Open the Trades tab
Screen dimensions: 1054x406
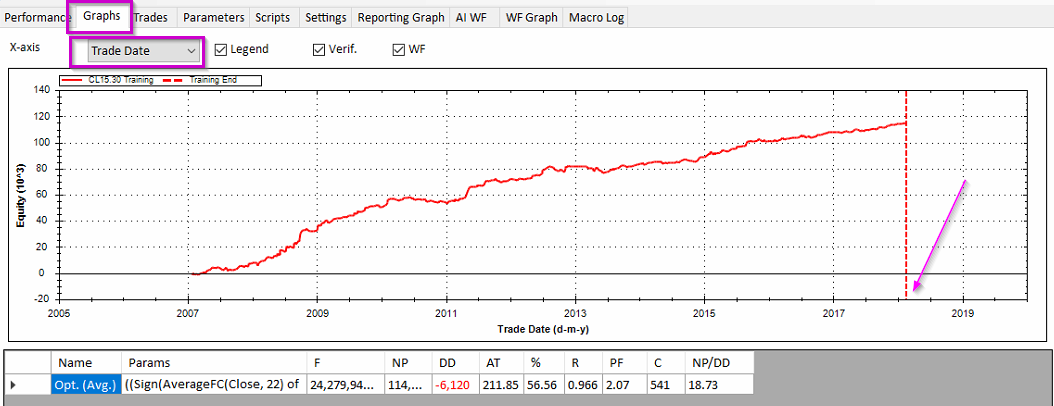click(153, 17)
